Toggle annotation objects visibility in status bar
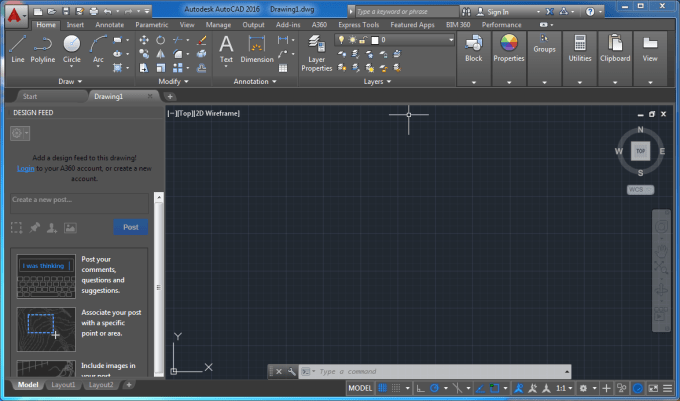This screenshot has width=680, height=401. [x=519, y=388]
